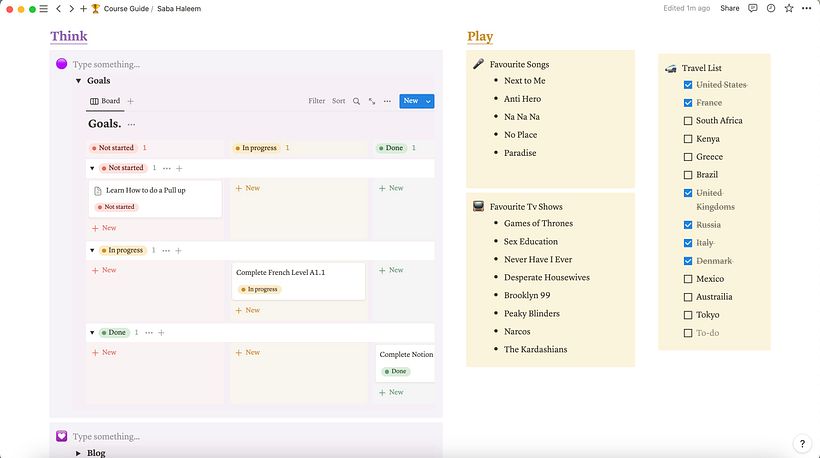Open Learn How to do a Pull up card

point(155,199)
